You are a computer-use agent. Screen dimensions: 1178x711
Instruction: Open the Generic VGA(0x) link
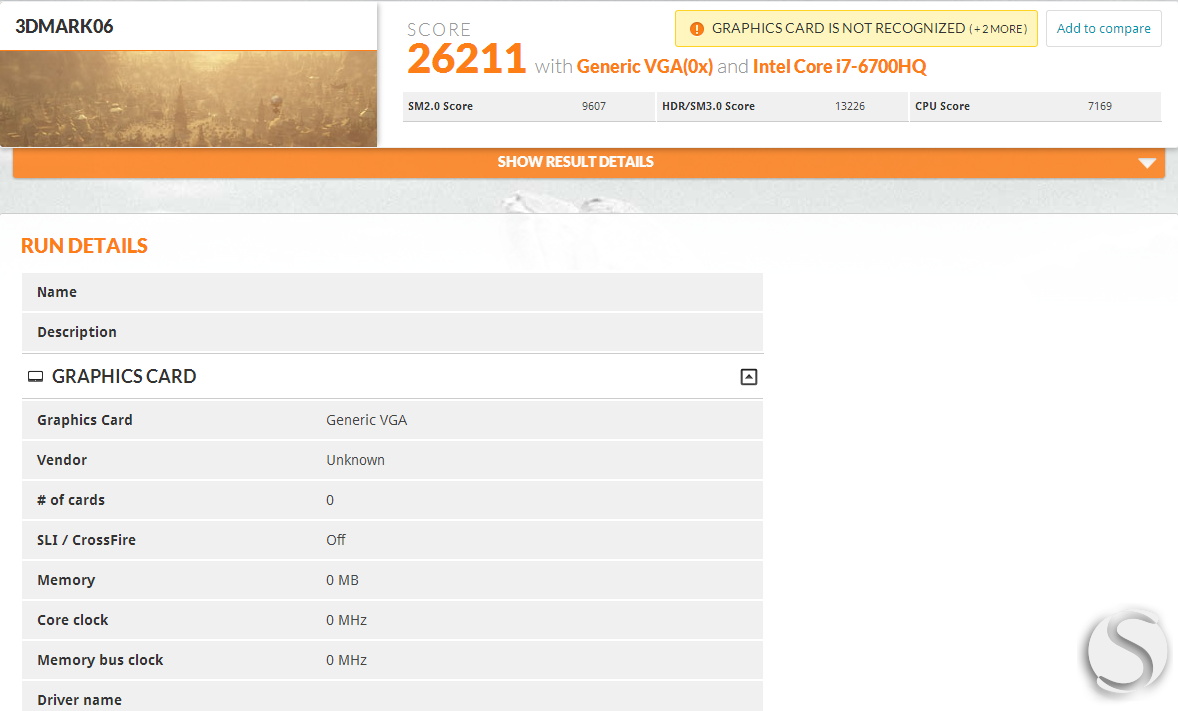click(x=645, y=67)
